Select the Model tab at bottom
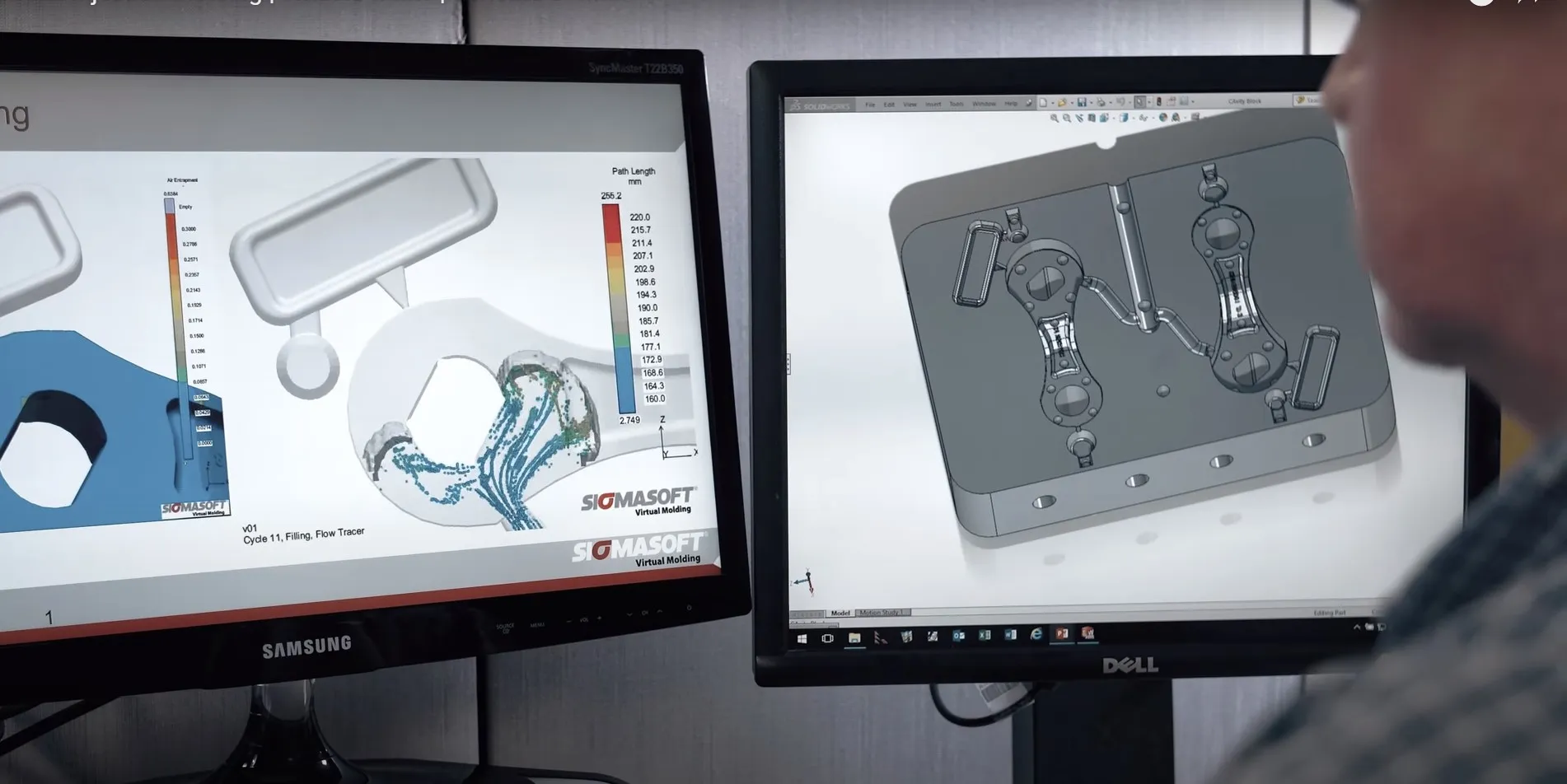This screenshot has width=1567, height=784. point(840,614)
